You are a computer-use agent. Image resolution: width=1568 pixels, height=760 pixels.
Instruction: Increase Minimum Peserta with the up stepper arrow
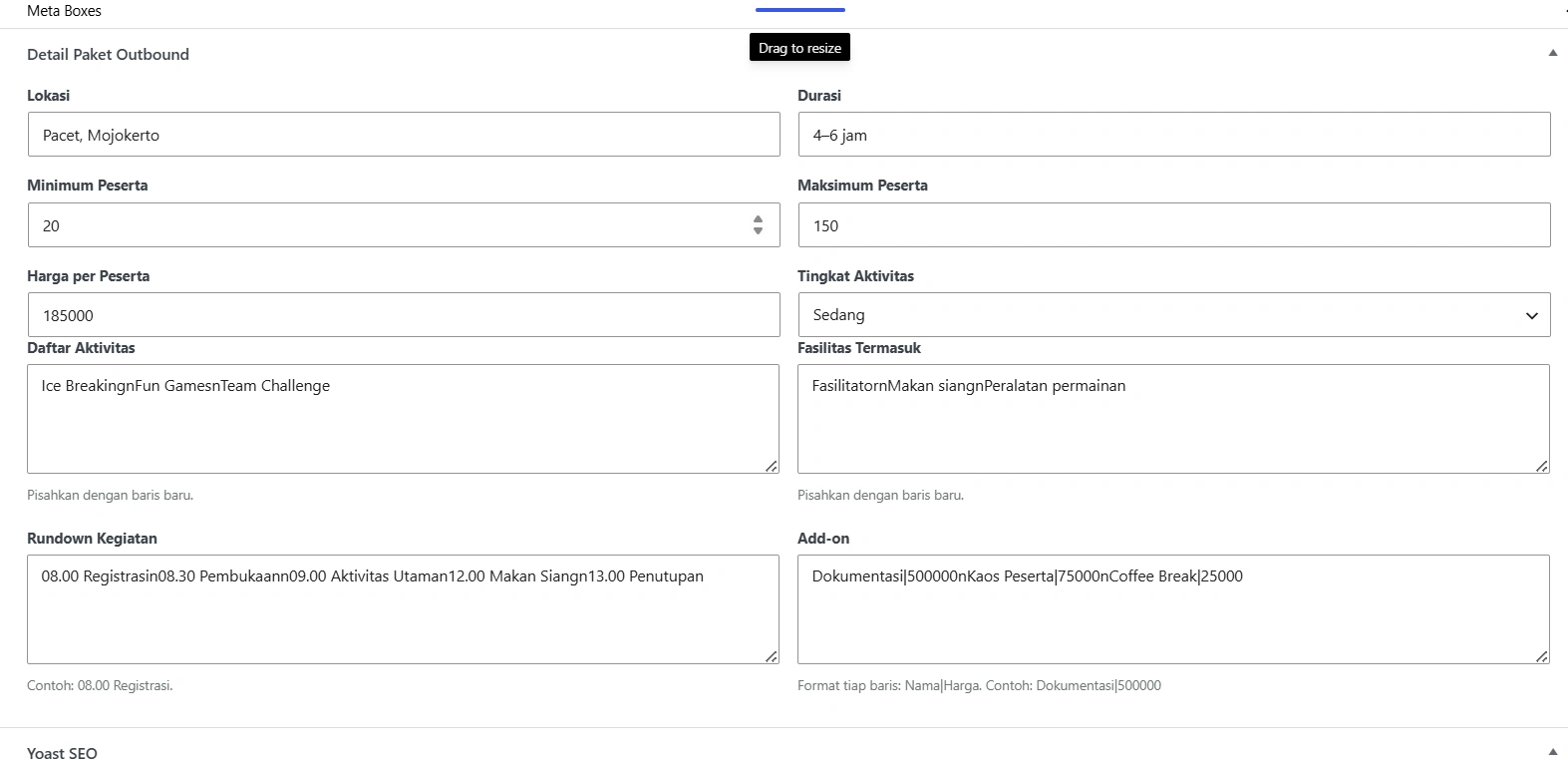[758, 219]
